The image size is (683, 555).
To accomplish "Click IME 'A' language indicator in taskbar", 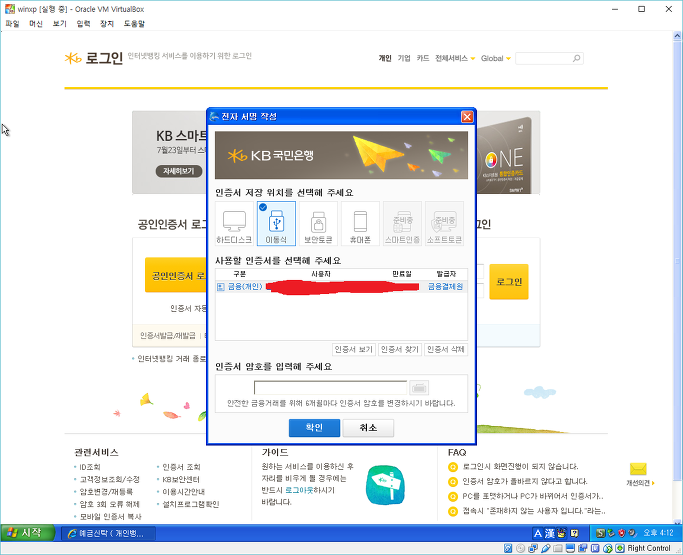I will pos(538,533).
